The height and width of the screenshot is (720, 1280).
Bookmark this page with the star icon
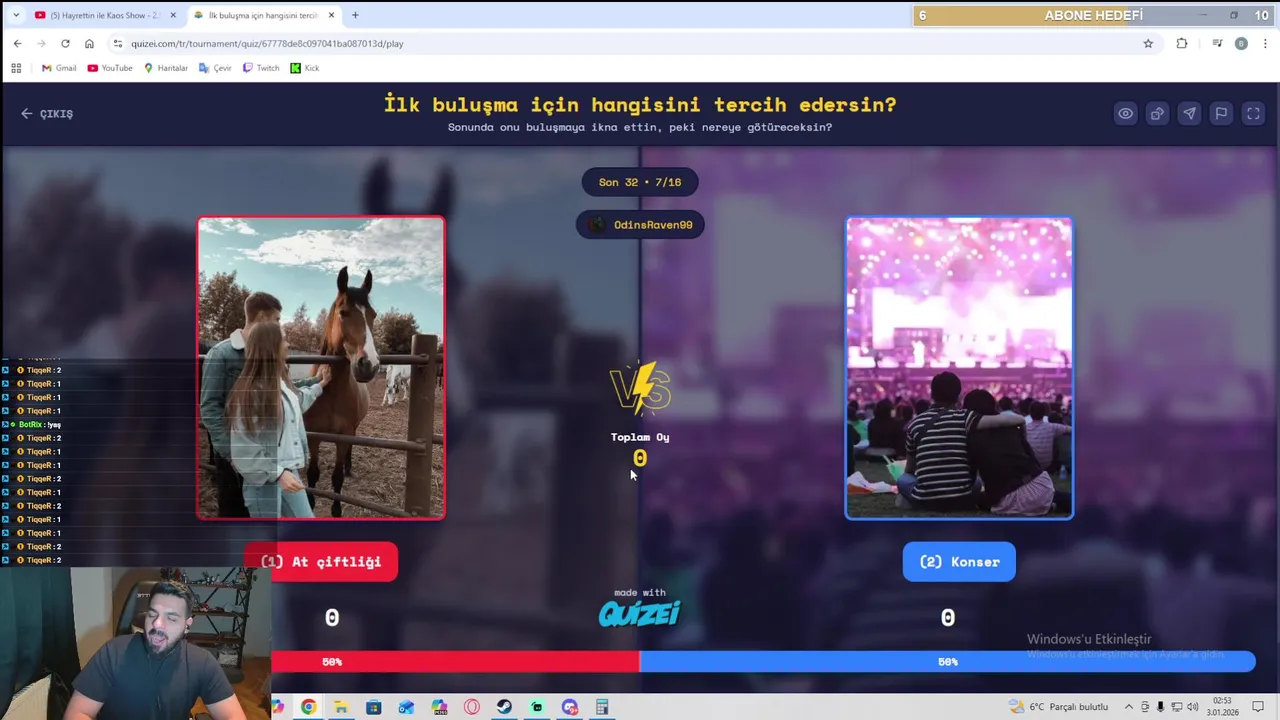tap(1148, 44)
